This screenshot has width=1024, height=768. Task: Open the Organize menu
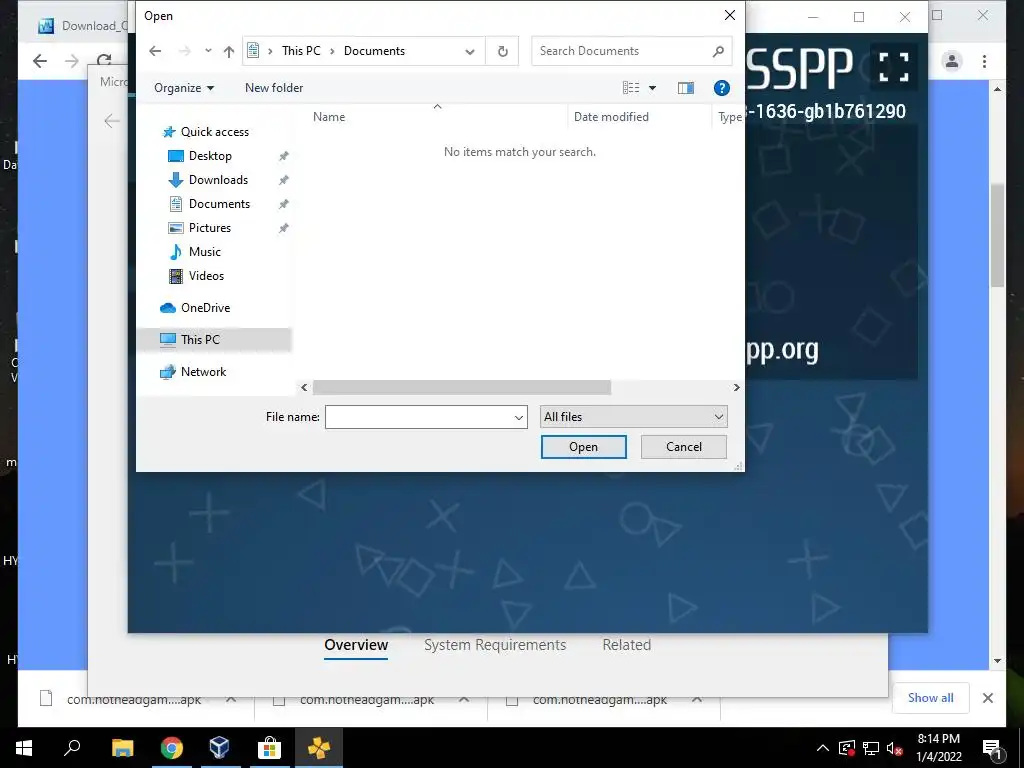184,88
